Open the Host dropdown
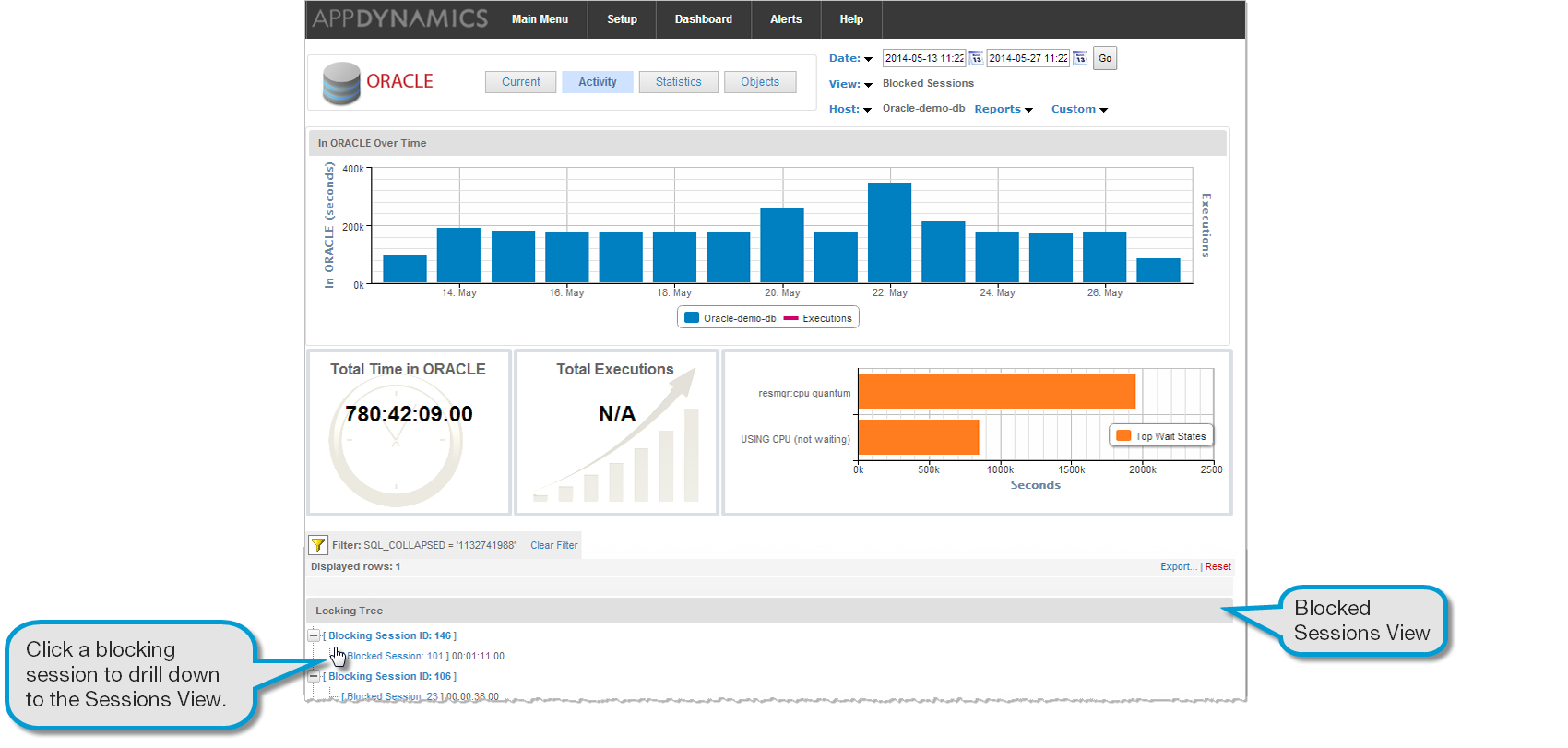1568x748 pixels. click(x=850, y=109)
